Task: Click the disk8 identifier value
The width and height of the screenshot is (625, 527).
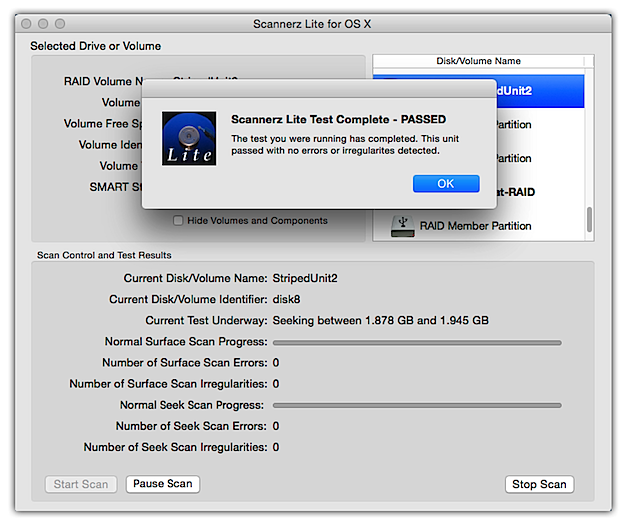Action: pyautogui.click(x=286, y=299)
